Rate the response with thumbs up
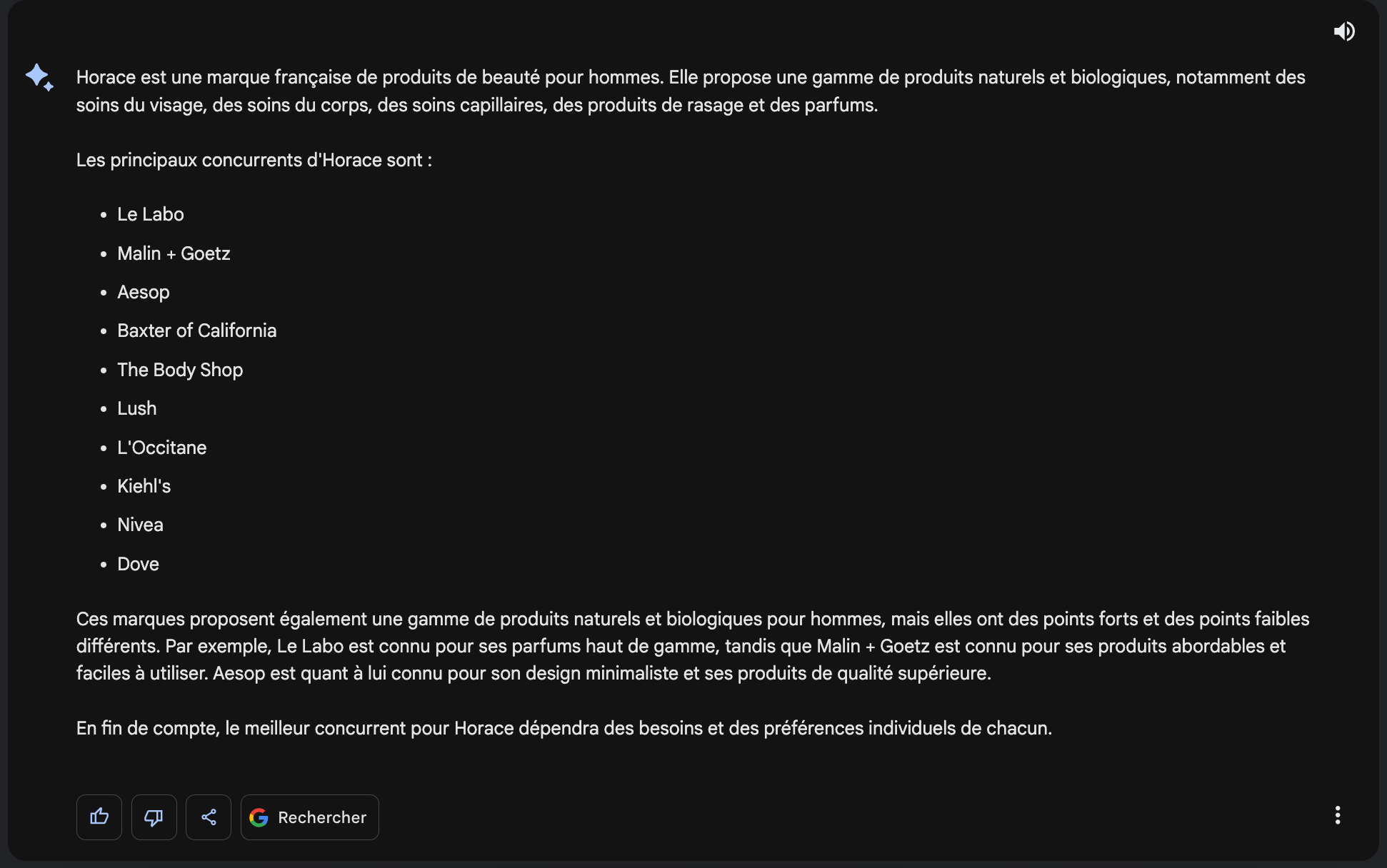The image size is (1387, 868). pos(99,817)
